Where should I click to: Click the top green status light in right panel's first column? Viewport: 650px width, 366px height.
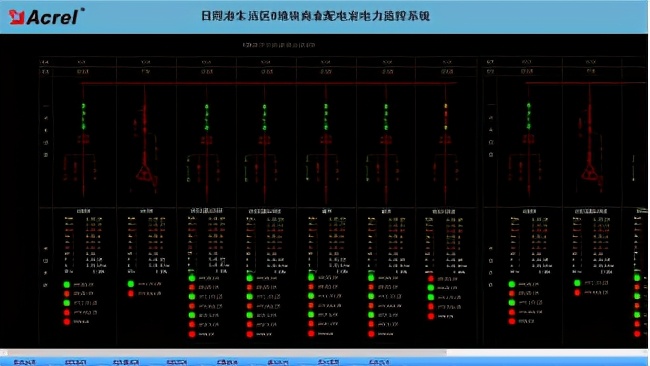tap(512, 284)
